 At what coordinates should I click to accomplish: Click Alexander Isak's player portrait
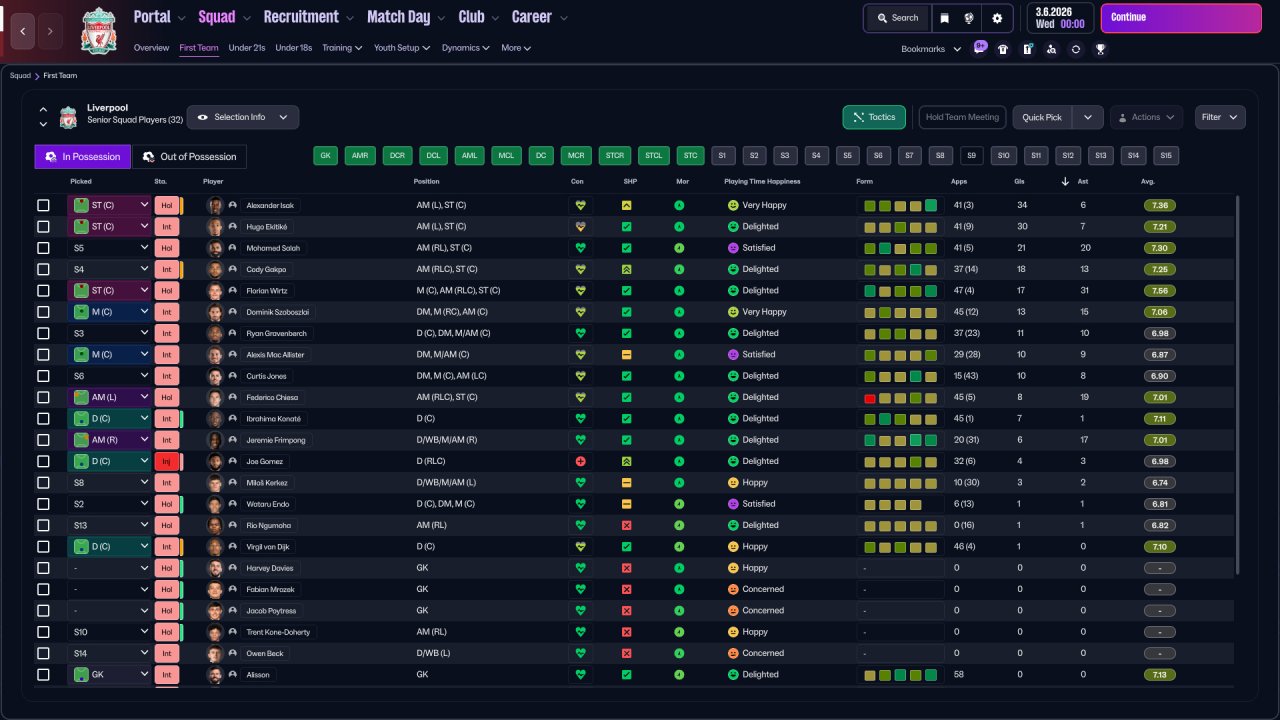[x=214, y=205]
